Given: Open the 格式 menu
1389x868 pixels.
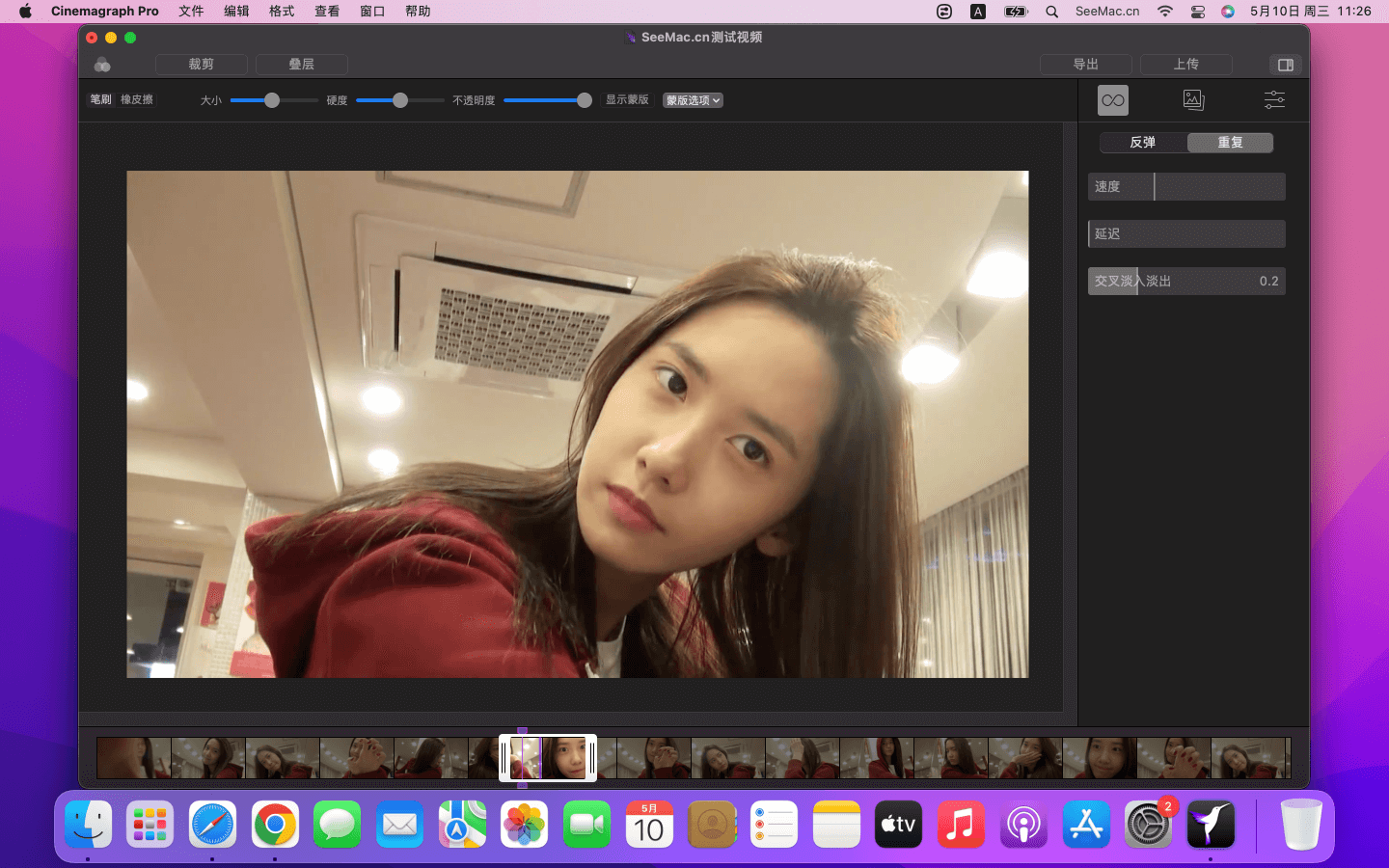Looking at the screenshot, I should 282,12.
